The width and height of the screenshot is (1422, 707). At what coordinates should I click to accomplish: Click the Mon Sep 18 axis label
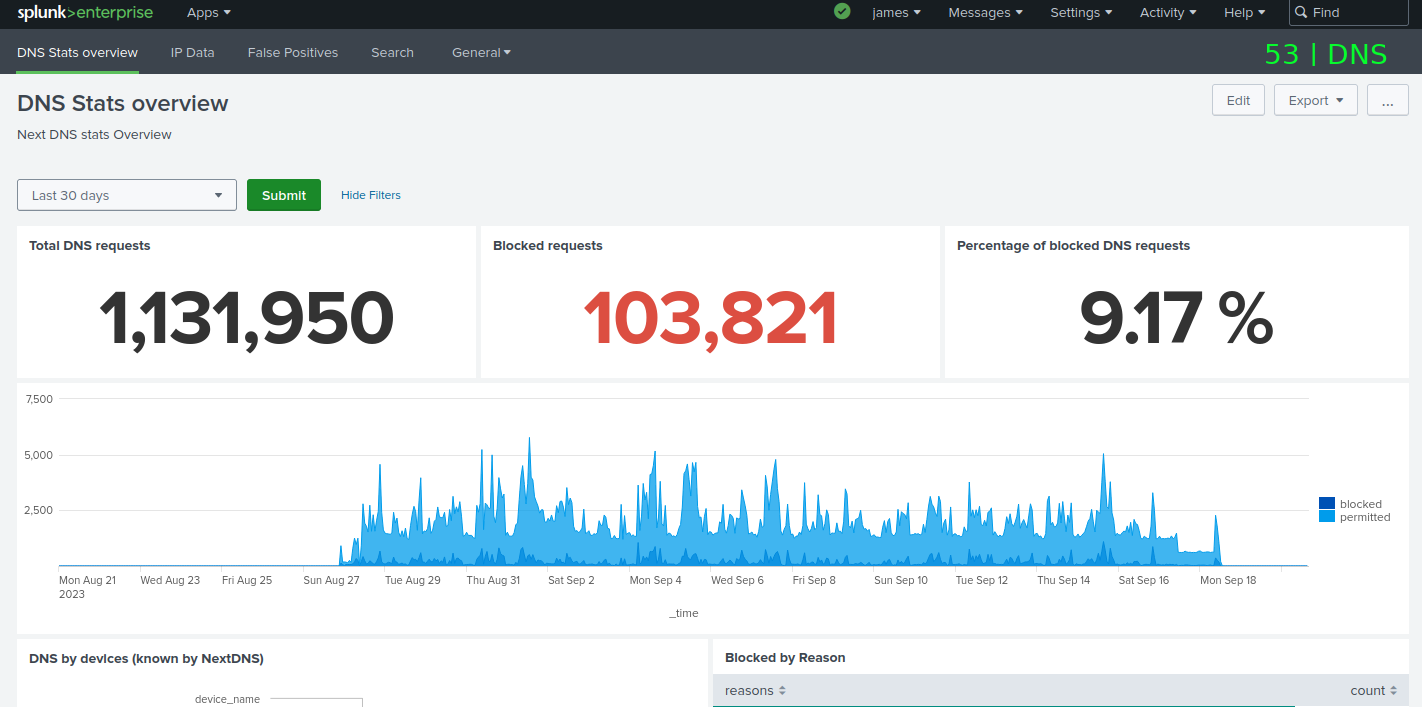1228,580
